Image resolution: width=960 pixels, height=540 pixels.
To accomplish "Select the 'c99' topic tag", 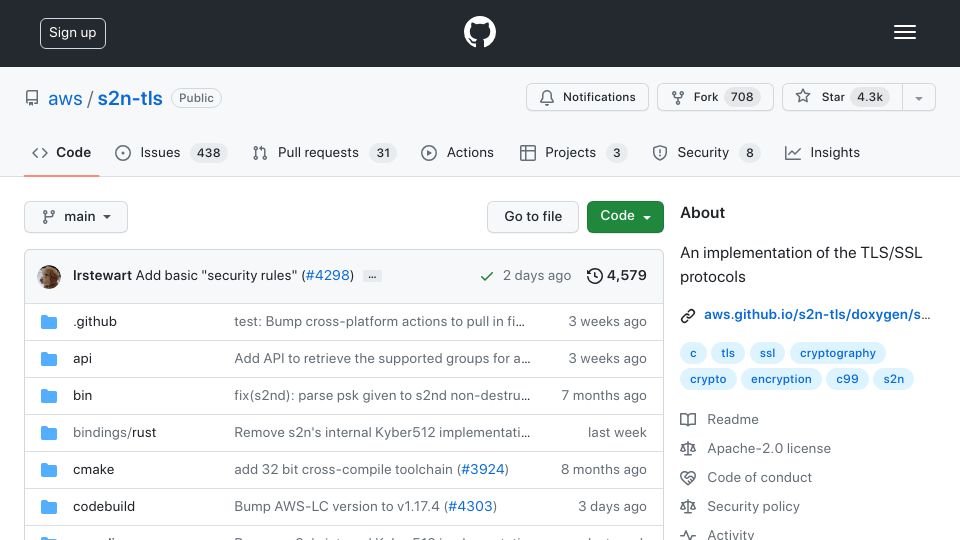I will click(847, 379).
